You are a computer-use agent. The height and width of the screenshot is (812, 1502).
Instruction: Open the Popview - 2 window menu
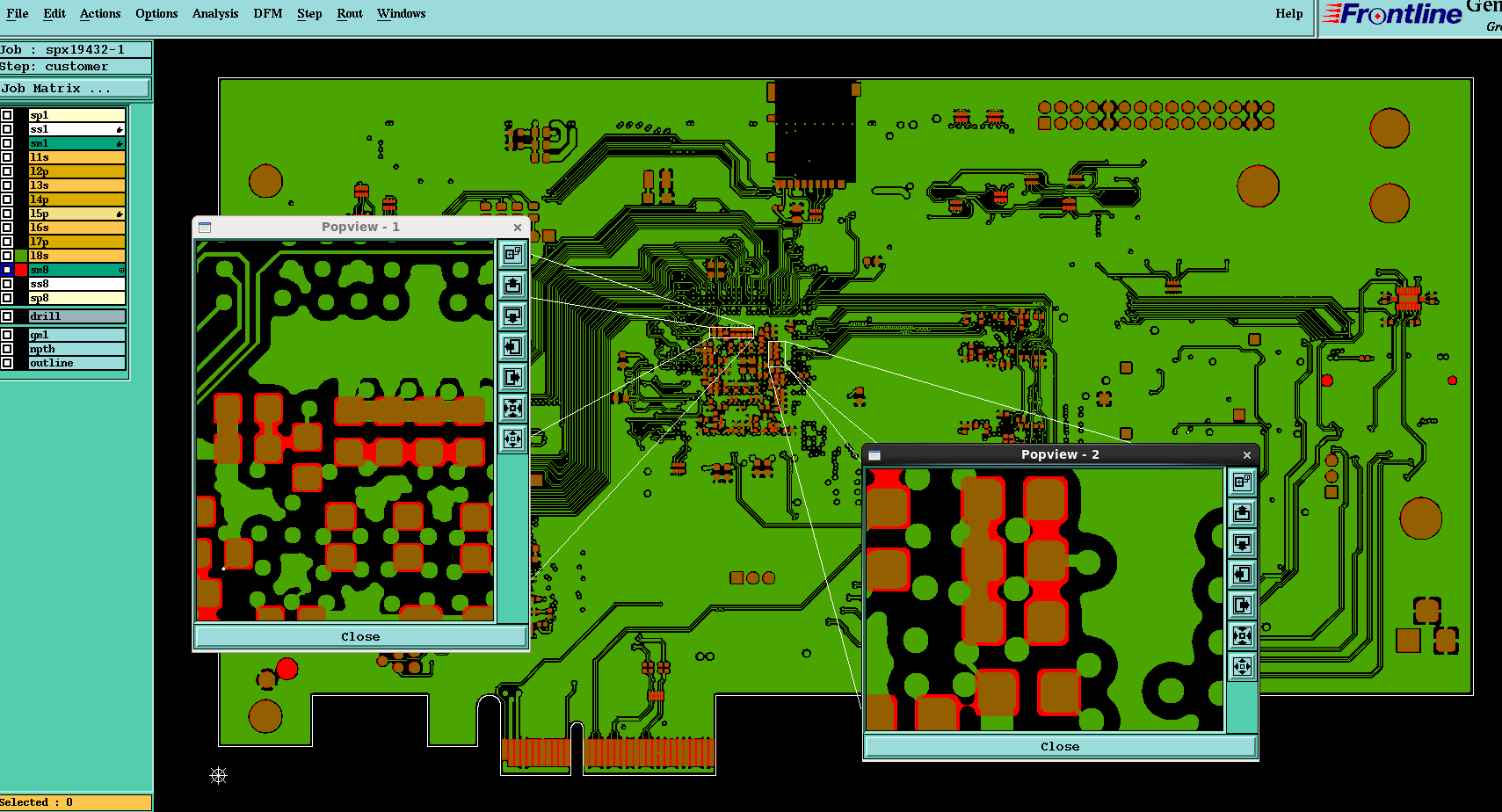874,455
